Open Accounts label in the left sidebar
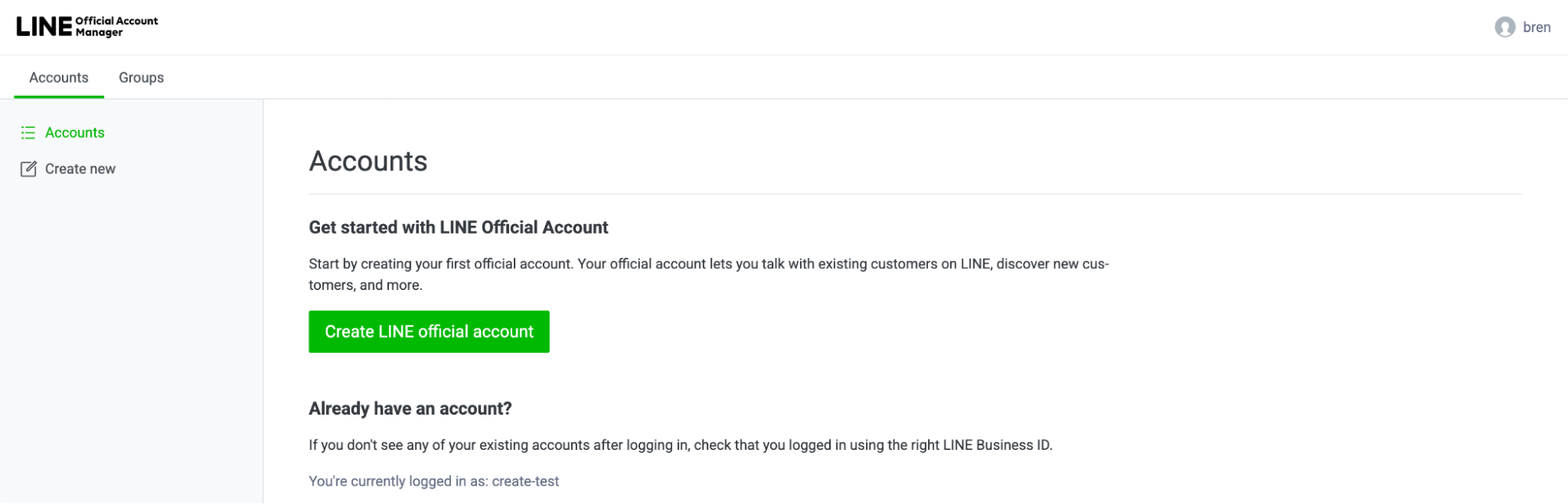Viewport: 1568px width, 504px height. click(75, 132)
